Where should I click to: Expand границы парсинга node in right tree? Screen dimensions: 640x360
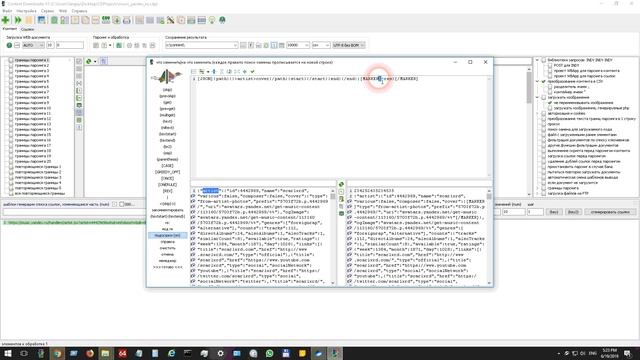(537, 188)
